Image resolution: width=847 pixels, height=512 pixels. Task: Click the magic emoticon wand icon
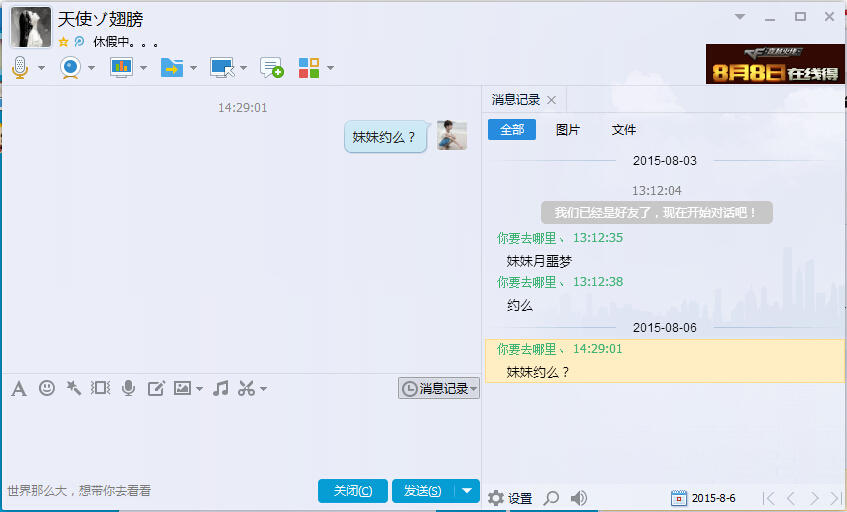(x=73, y=388)
